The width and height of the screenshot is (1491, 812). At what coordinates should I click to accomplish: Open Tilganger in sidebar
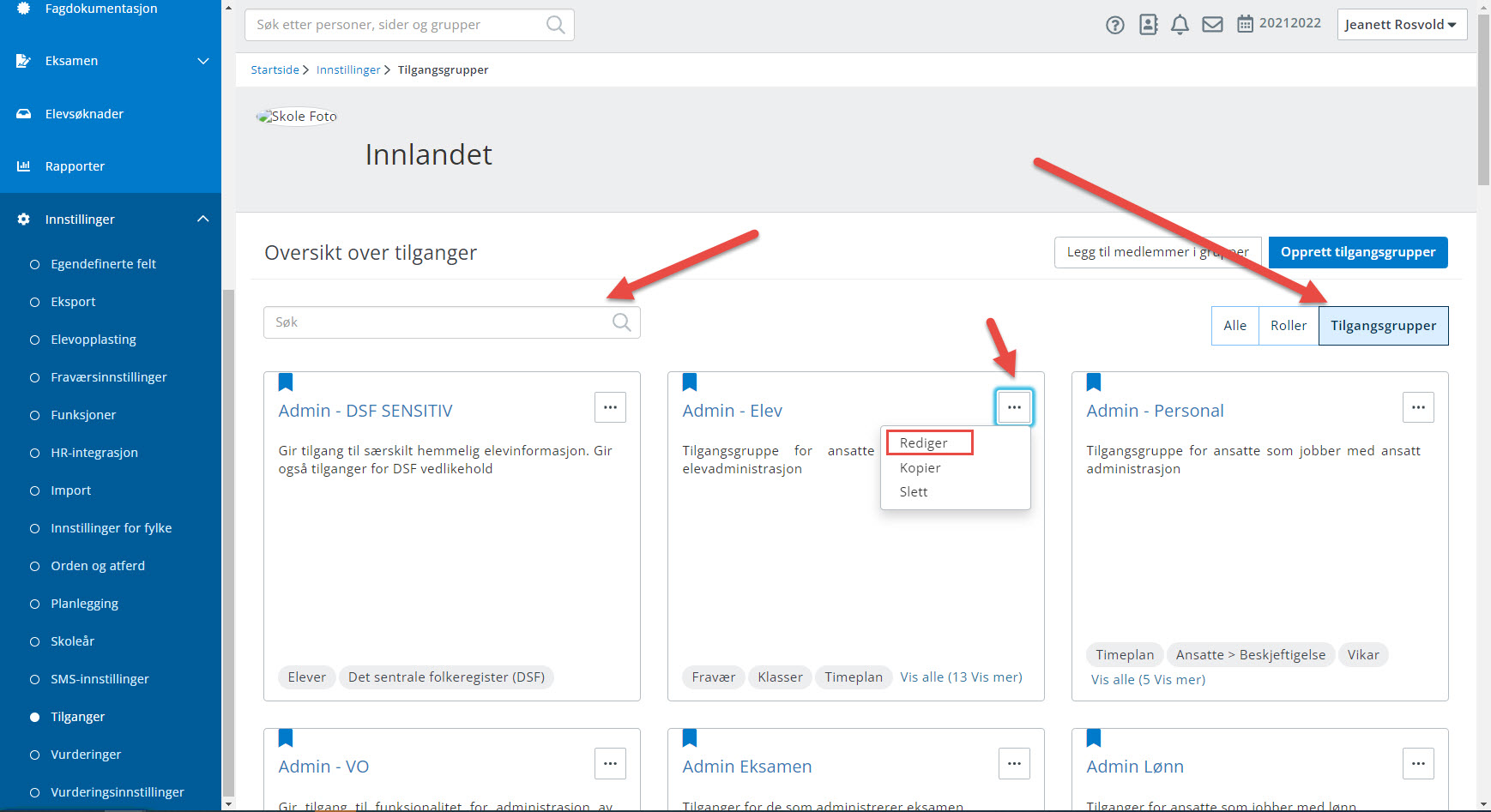[x=77, y=717]
